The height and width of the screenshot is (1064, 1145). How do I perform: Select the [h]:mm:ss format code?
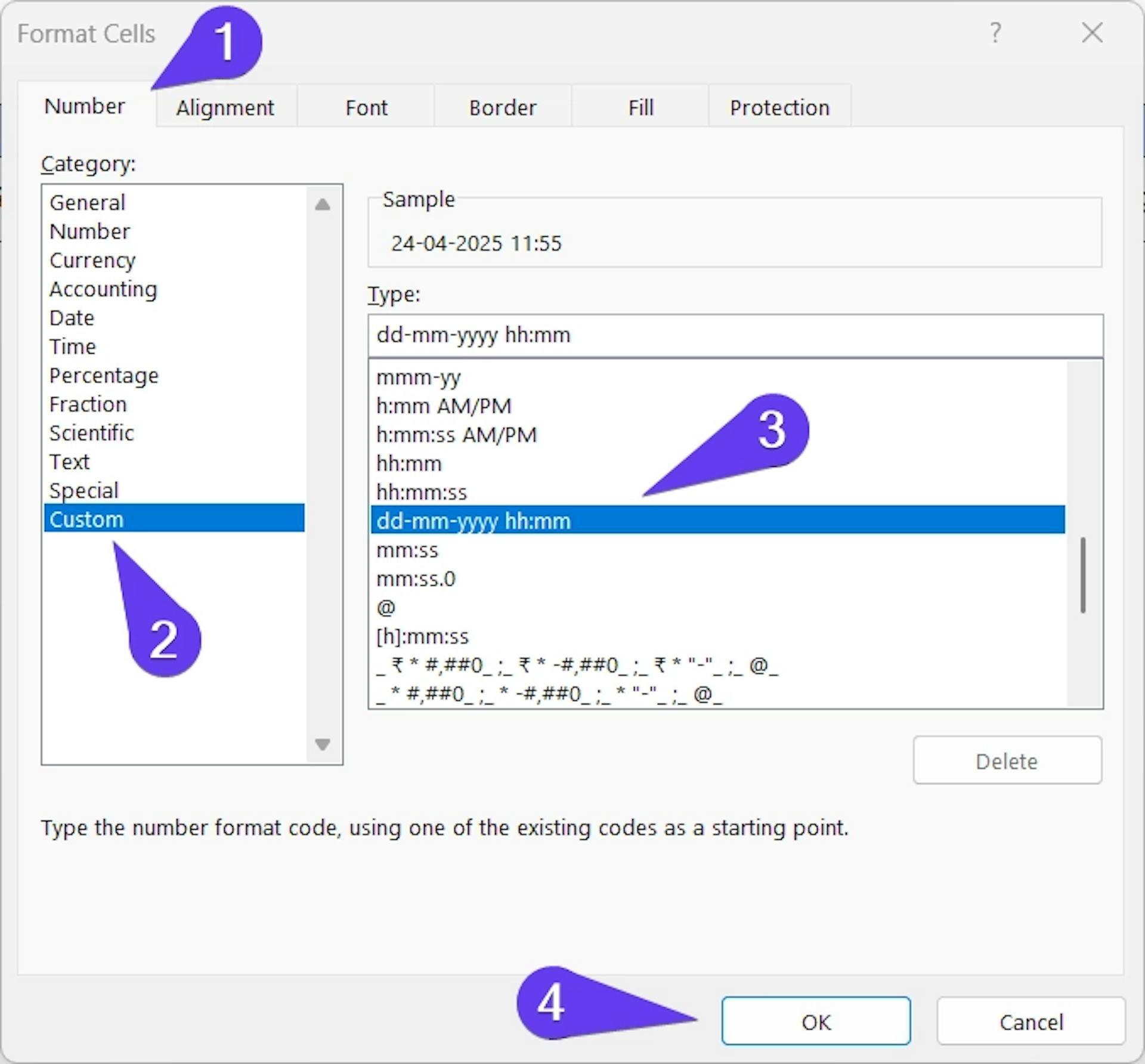(422, 637)
